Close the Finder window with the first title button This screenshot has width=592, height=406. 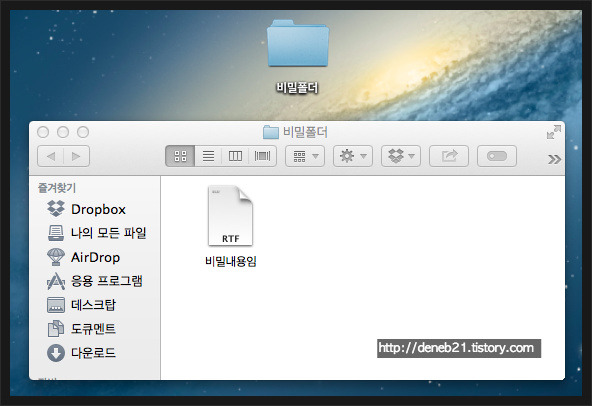43,132
